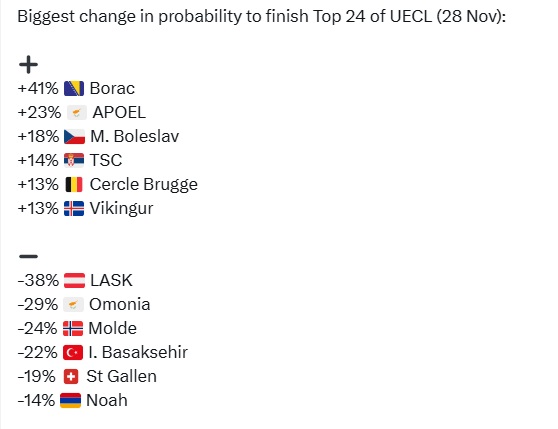This screenshot has width=558, height=429.
Task: Click the Icelandic flag next to Vikingur
Action: (74, 208)
